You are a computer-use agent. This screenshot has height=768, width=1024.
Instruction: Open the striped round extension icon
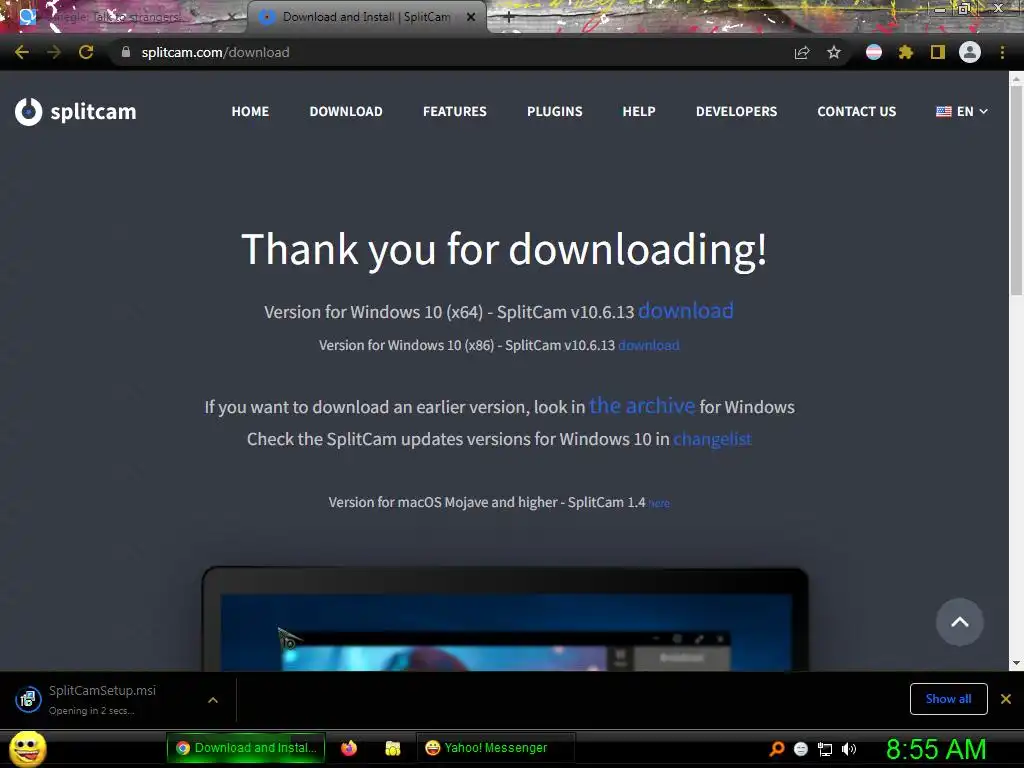click(x=874, y=52)
